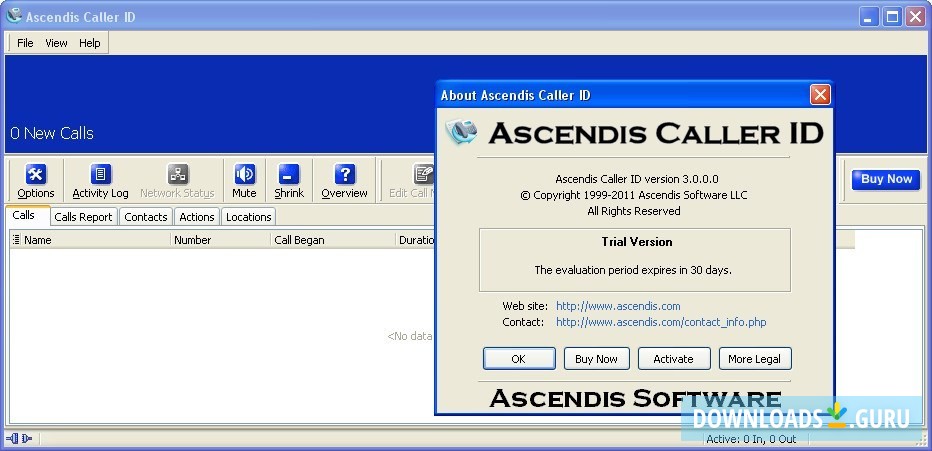
Task: Click the More Legal button
Action: pyautogui.click(x=754, y=359)
